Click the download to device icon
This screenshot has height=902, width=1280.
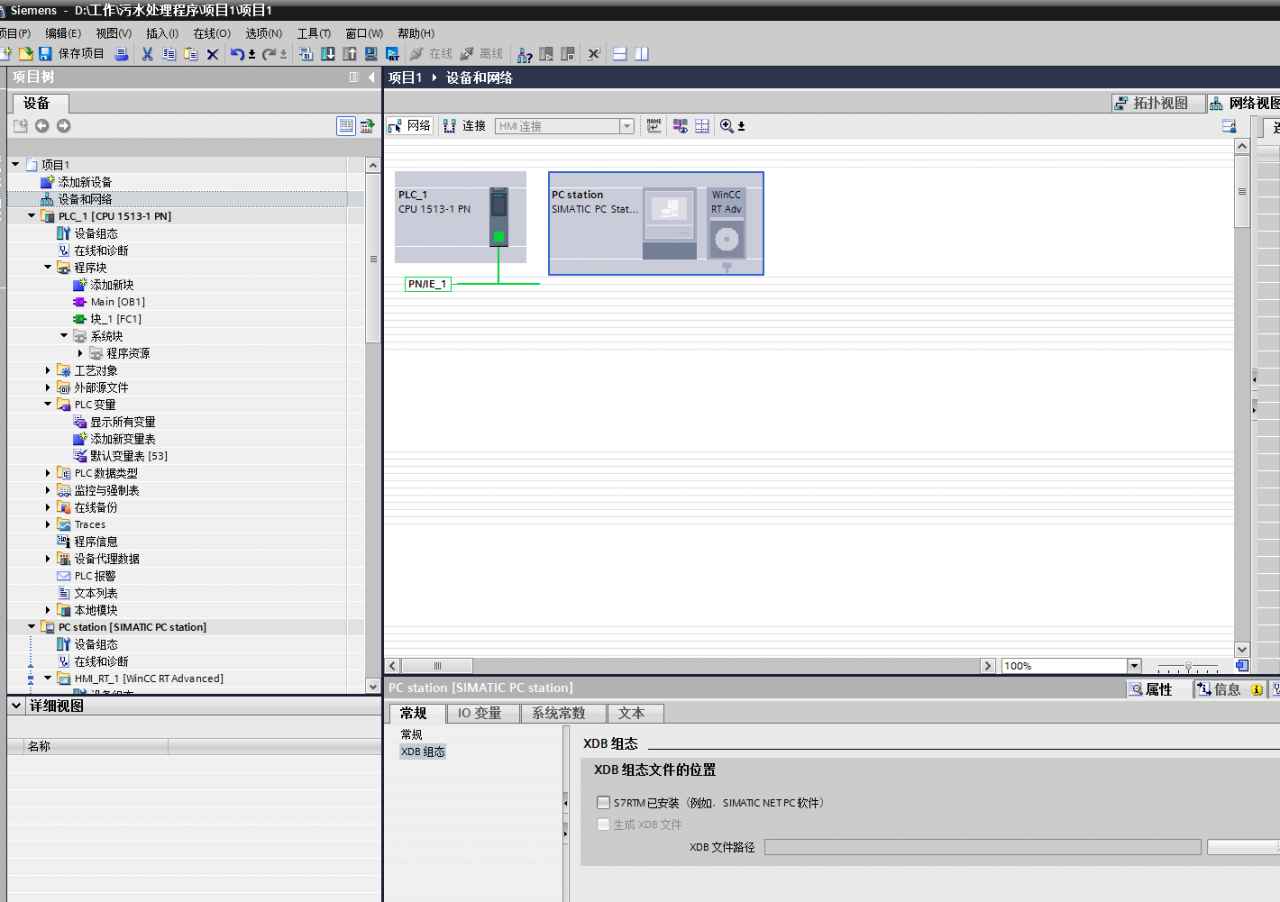click(x=327, y=54)
